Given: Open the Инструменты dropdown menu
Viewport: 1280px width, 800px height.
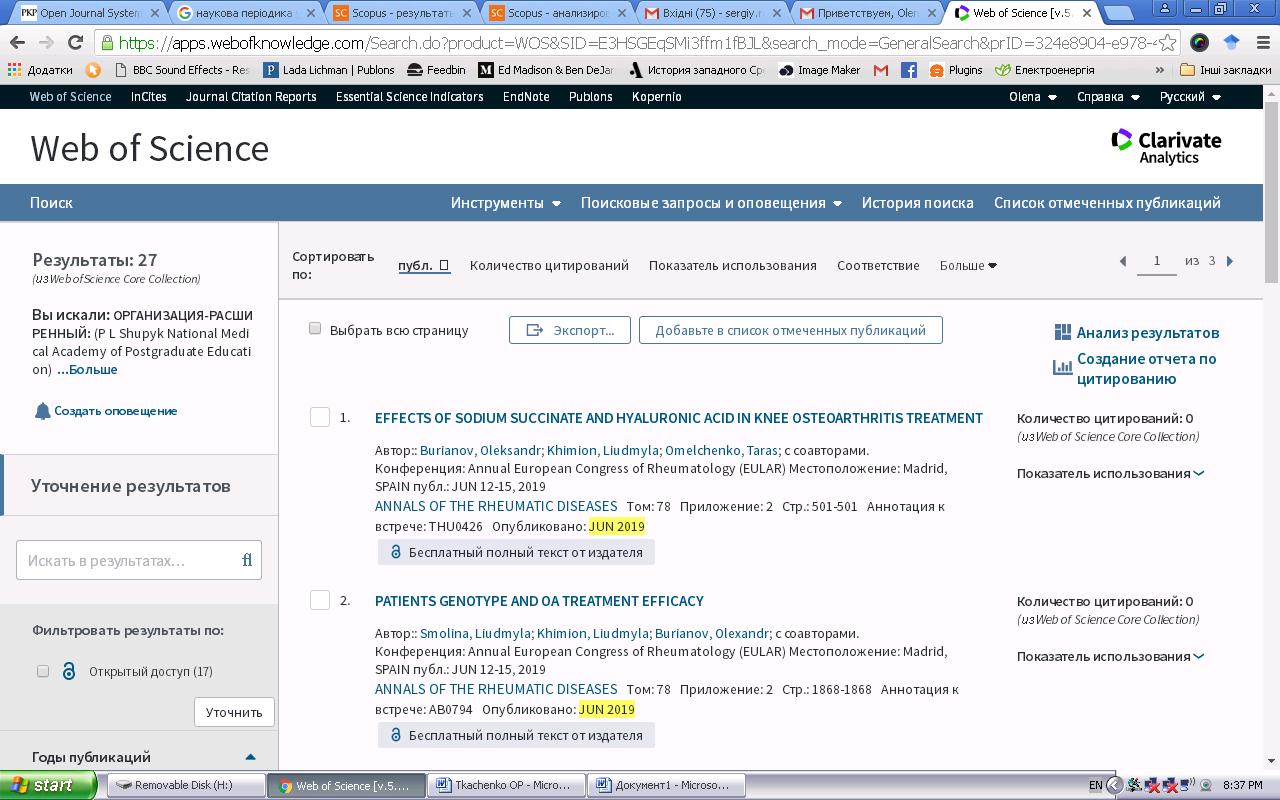Looking at the screenshot, I should tap(505, 202).
